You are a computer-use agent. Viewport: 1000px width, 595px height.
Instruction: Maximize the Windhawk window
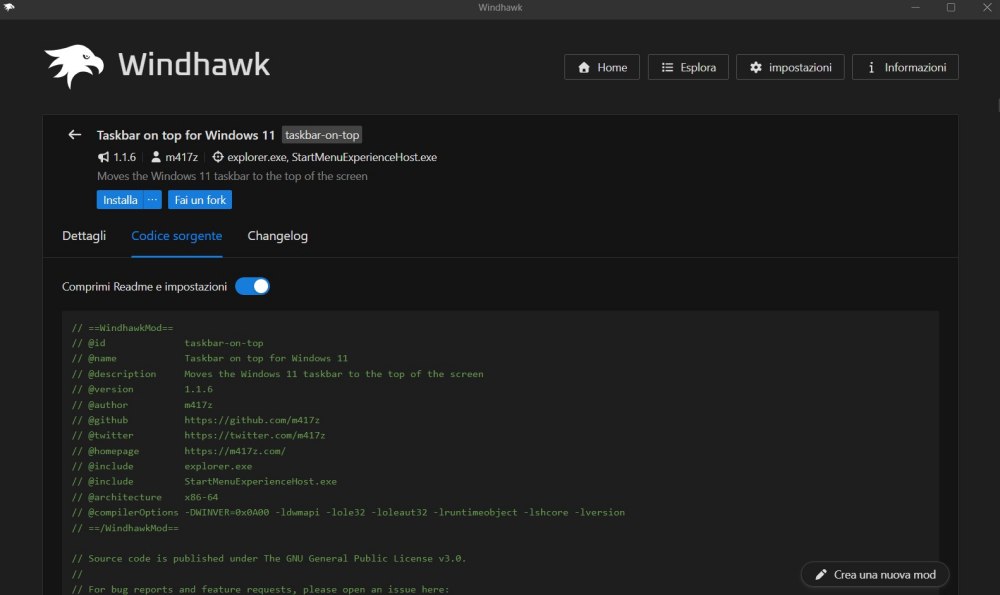[x=951, y=8]
